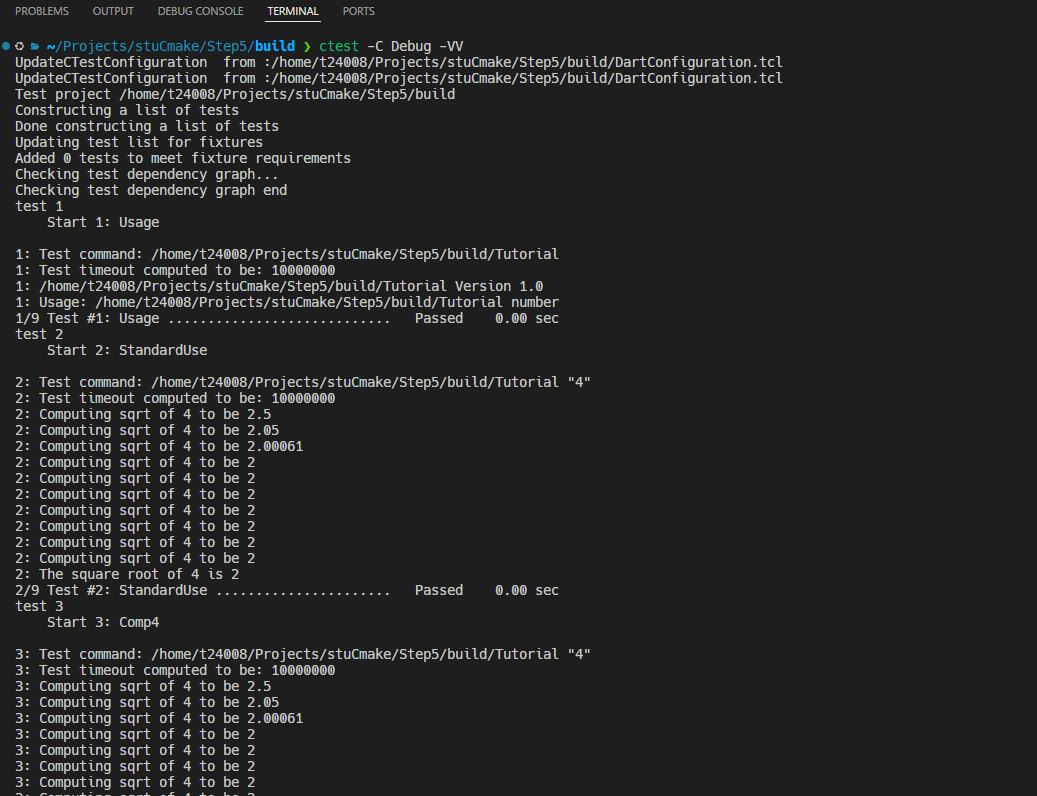
Task: Show the PORTS tab
Action: point(358,11)
